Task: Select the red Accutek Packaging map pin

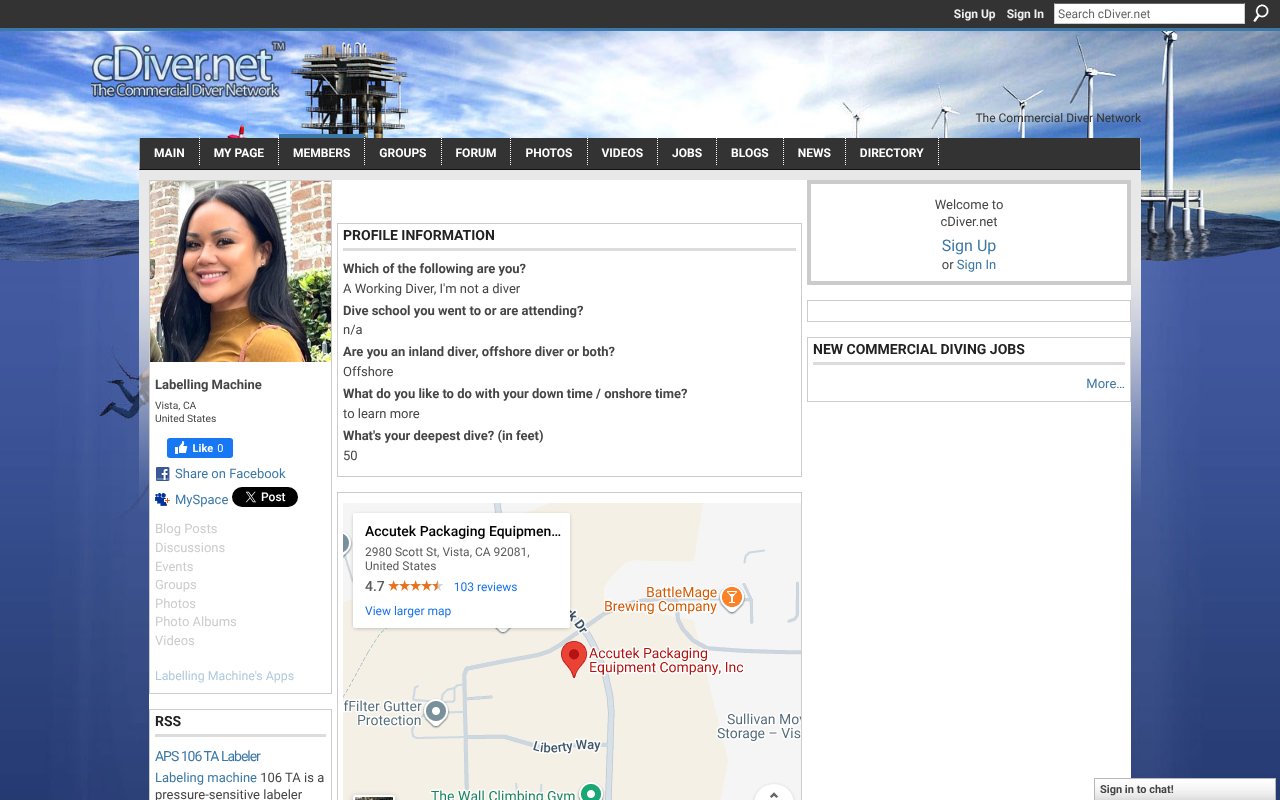Action: pos(573,655)
